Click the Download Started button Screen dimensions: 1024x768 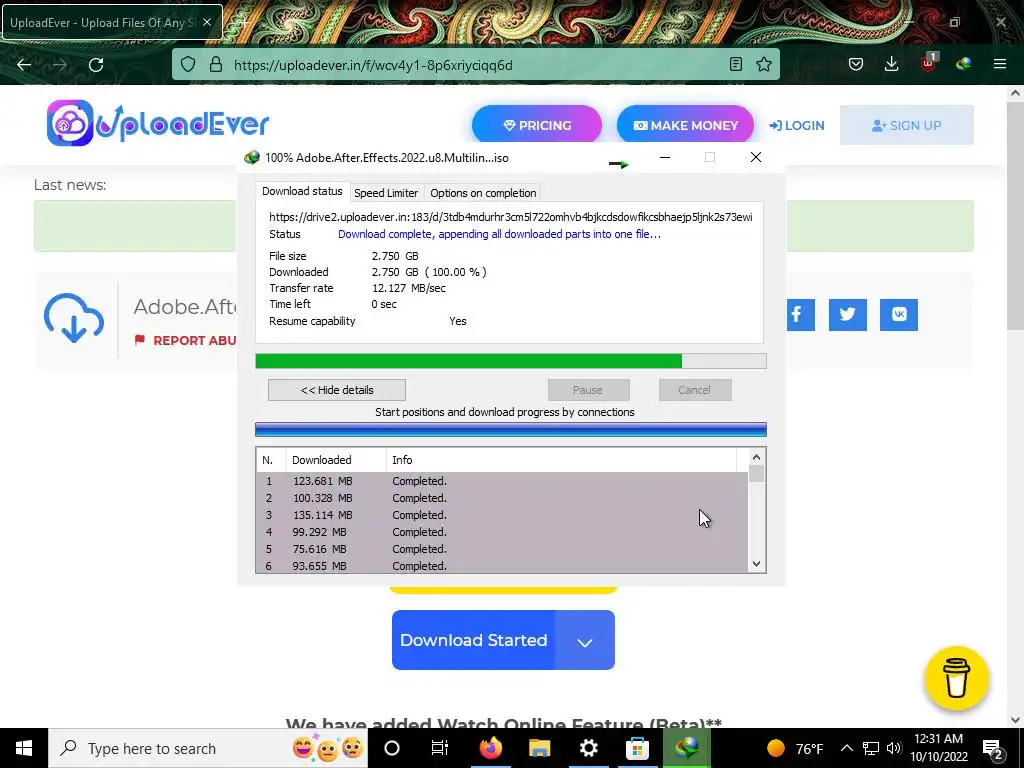[473, 640]
